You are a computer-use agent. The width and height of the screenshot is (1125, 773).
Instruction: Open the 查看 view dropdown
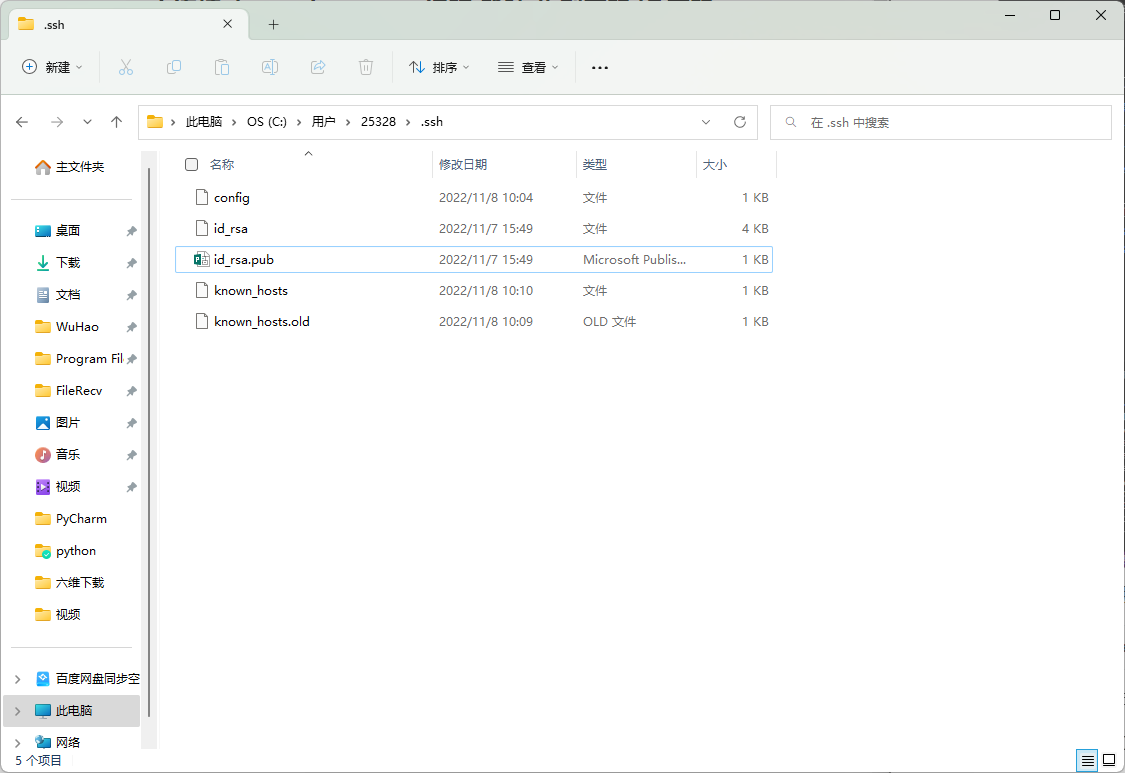point(528,67)
